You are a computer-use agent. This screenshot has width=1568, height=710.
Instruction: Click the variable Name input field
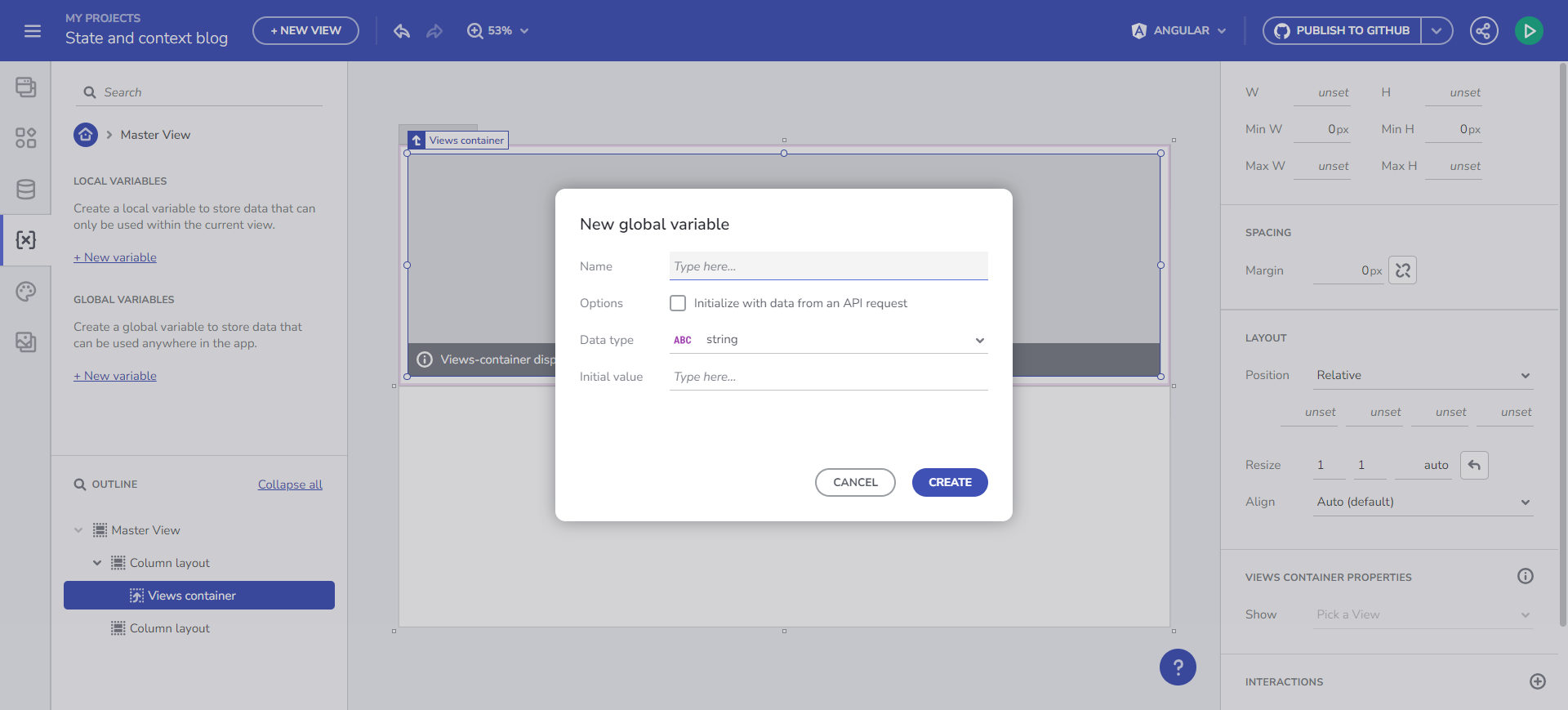[828, 266]
